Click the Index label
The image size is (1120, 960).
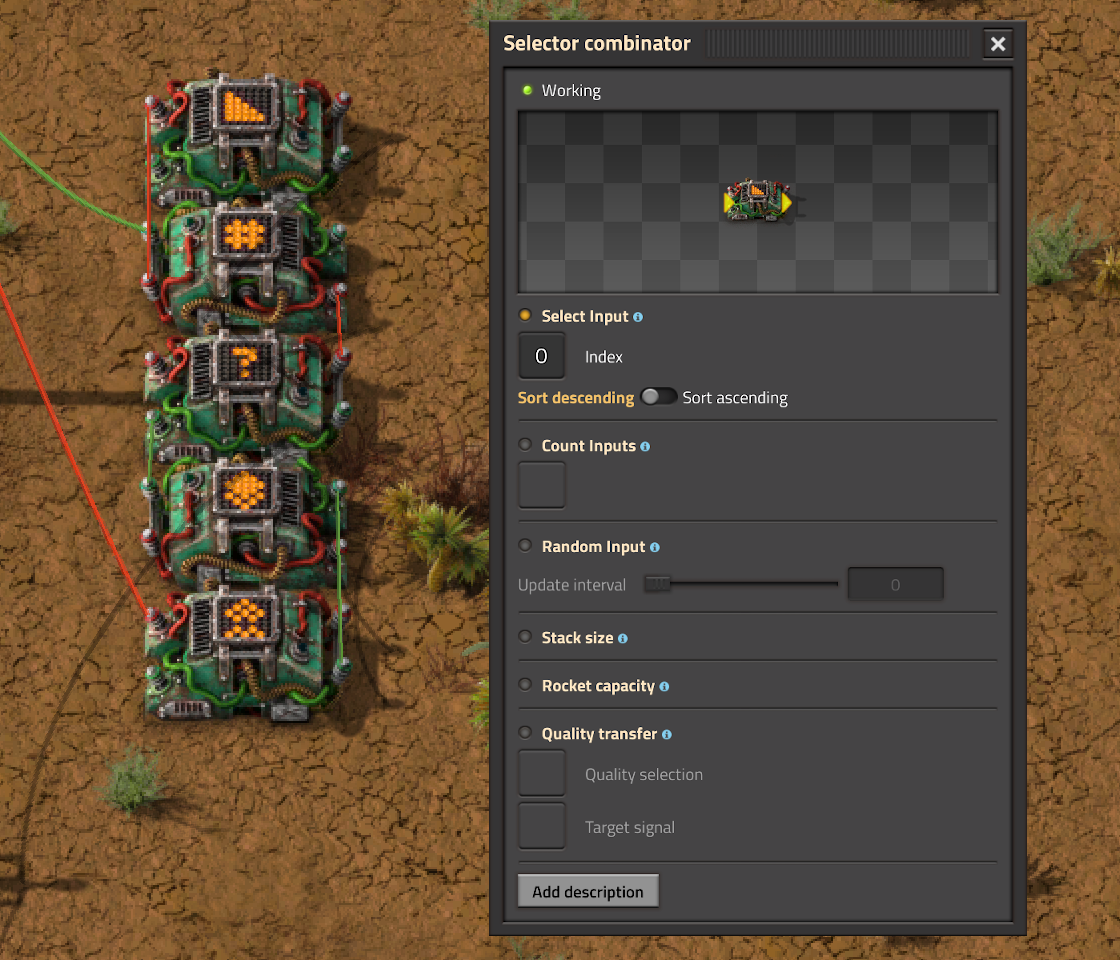[x=604, y=357]
